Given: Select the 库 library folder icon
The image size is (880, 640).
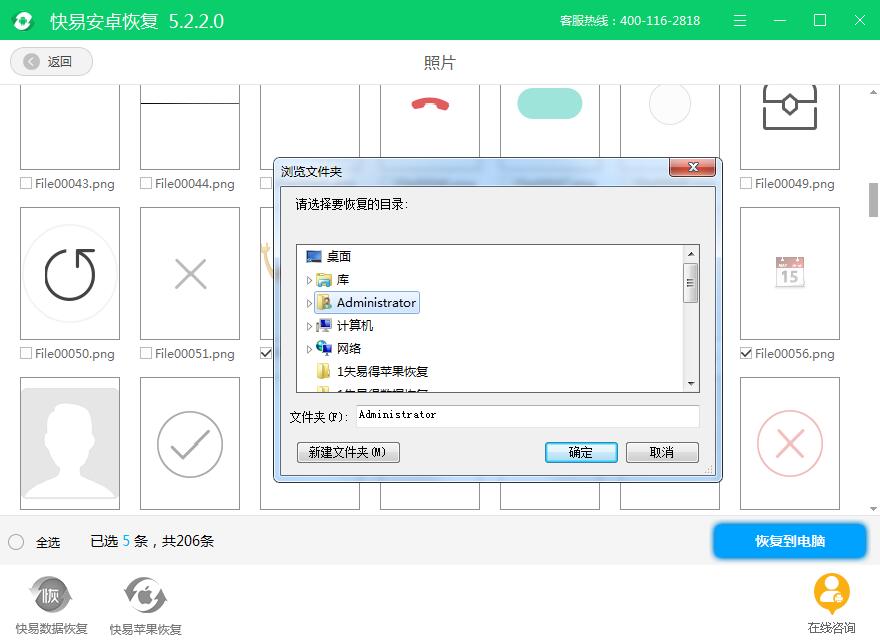Looking at the screenshot, I should (x=323, y=280).
